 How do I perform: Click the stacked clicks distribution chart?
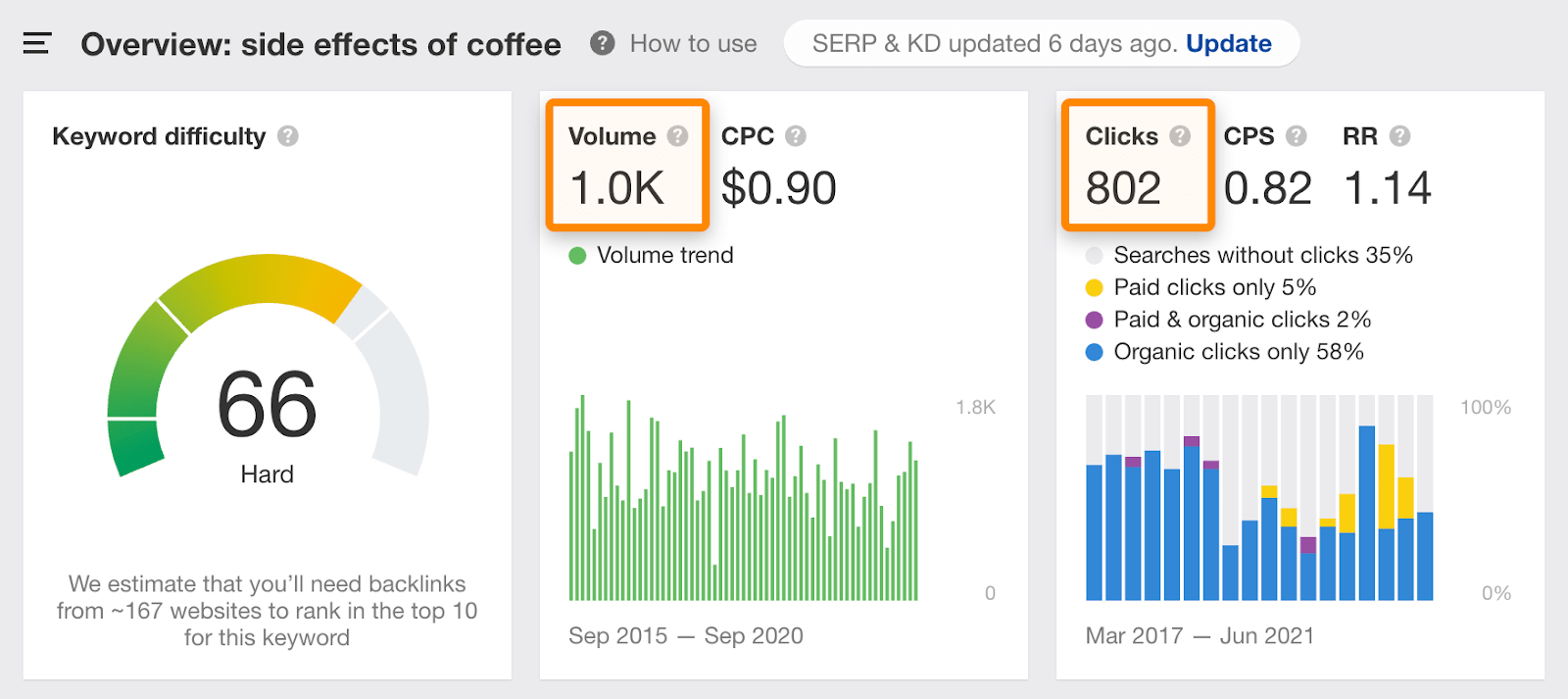tap(1259, 500)
